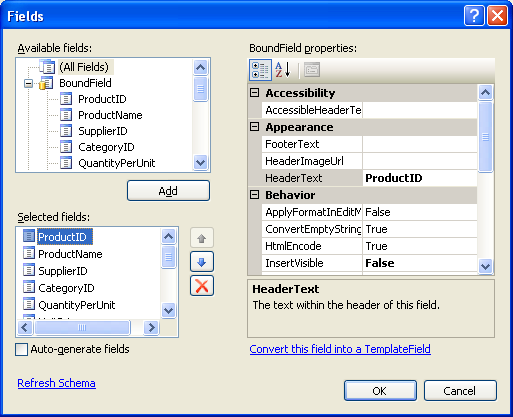Viewport: 513px width, 417px height.
Task: Click icon beside CategoryID in Selected fields
Action: click(29, 287)
